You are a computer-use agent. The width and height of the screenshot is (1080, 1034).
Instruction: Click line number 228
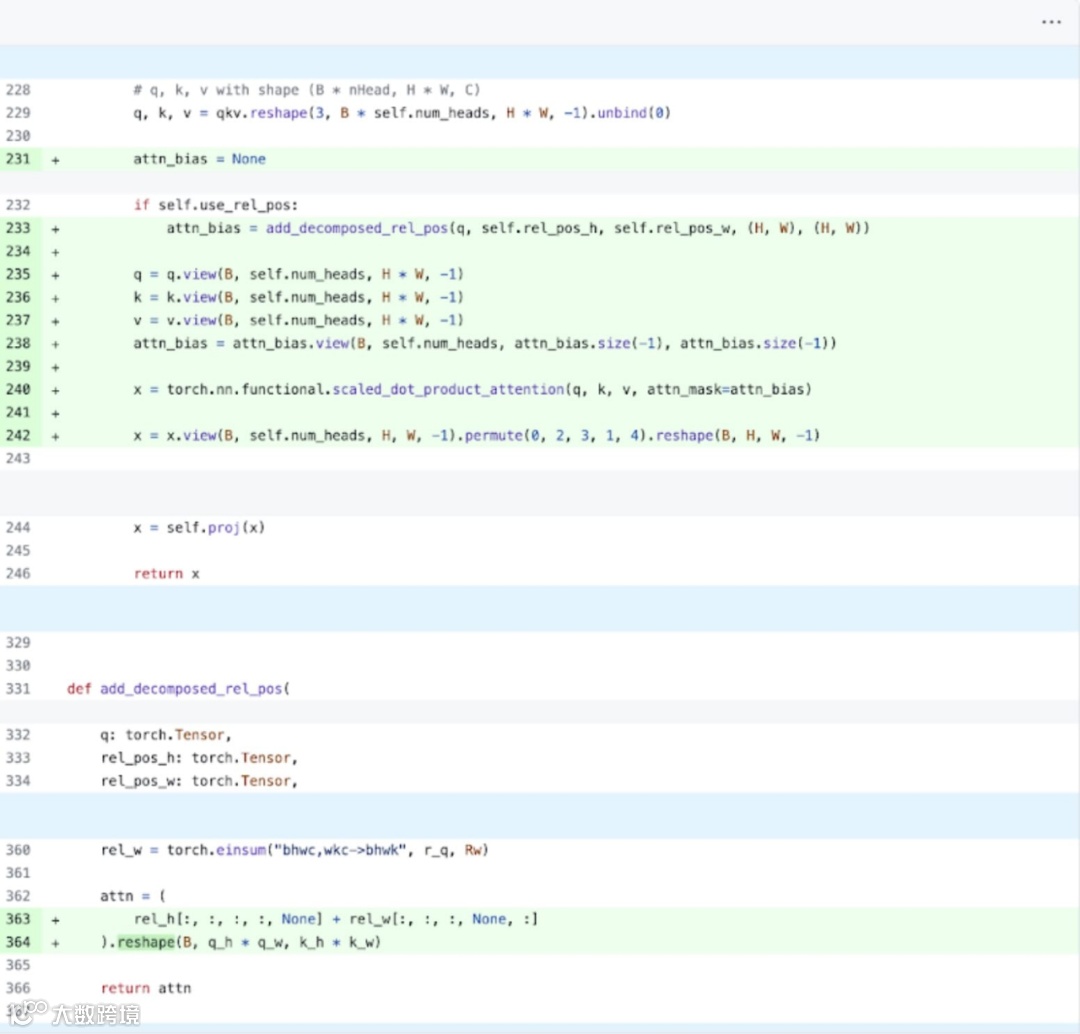18,90
